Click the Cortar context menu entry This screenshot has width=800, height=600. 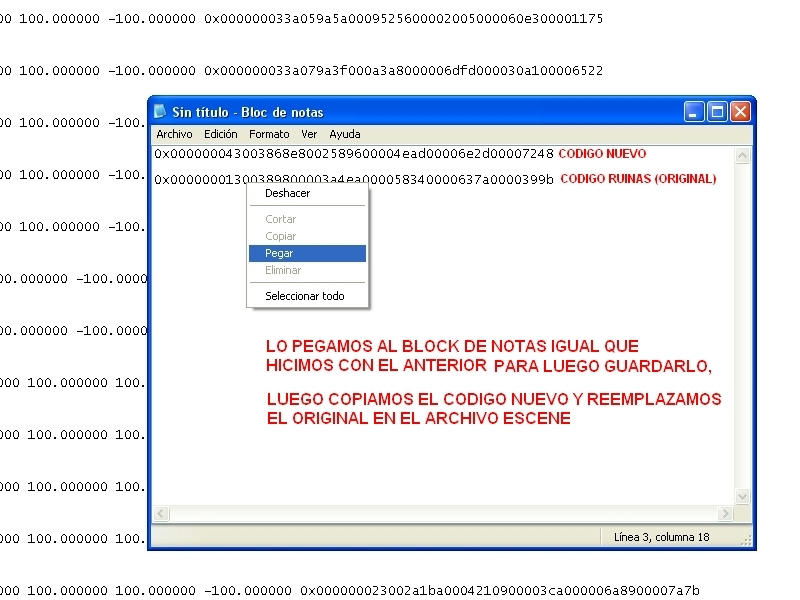coord(280,219)
